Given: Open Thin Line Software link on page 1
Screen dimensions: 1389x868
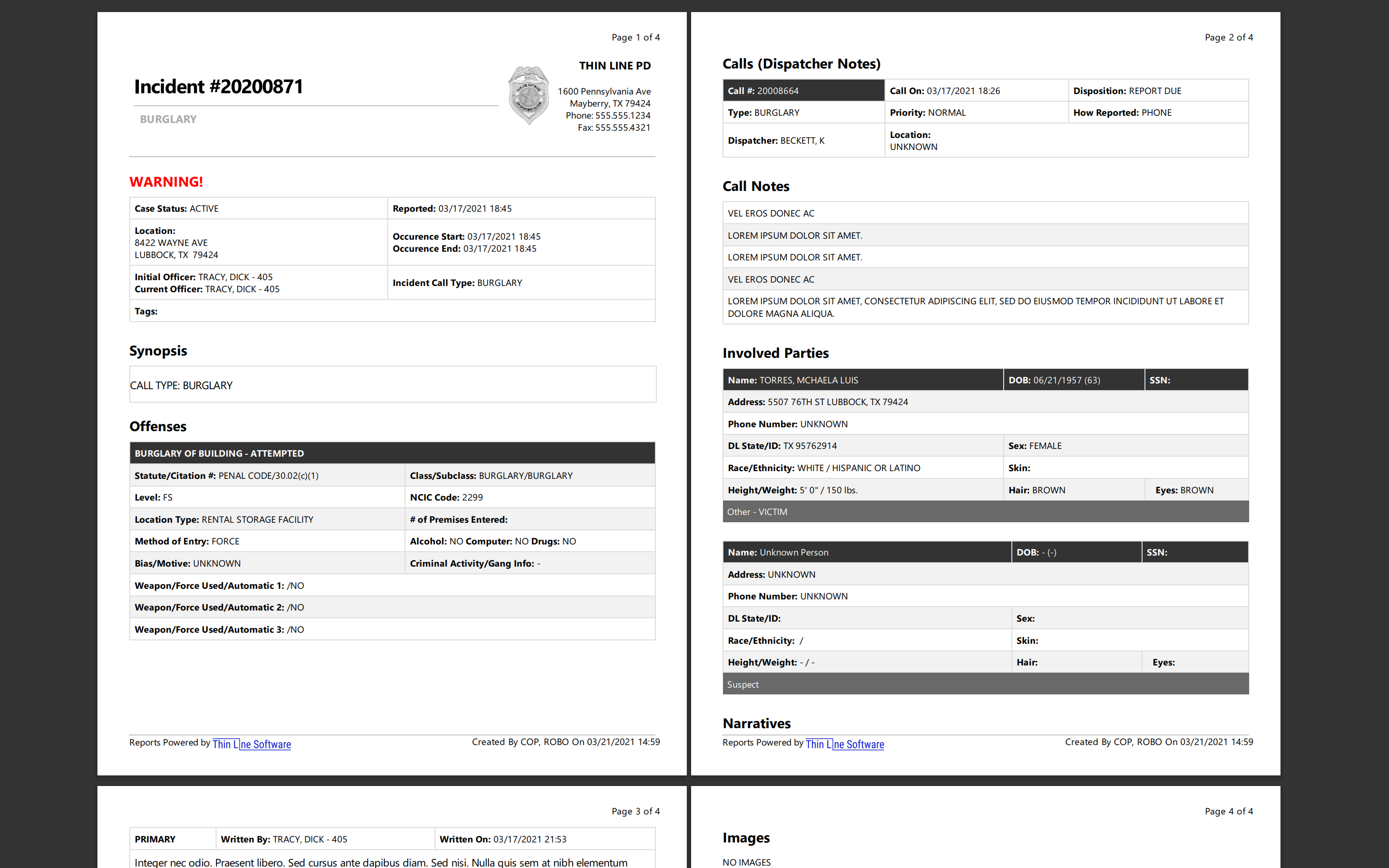Looking at the screenshot, I should tap(251, 744).
